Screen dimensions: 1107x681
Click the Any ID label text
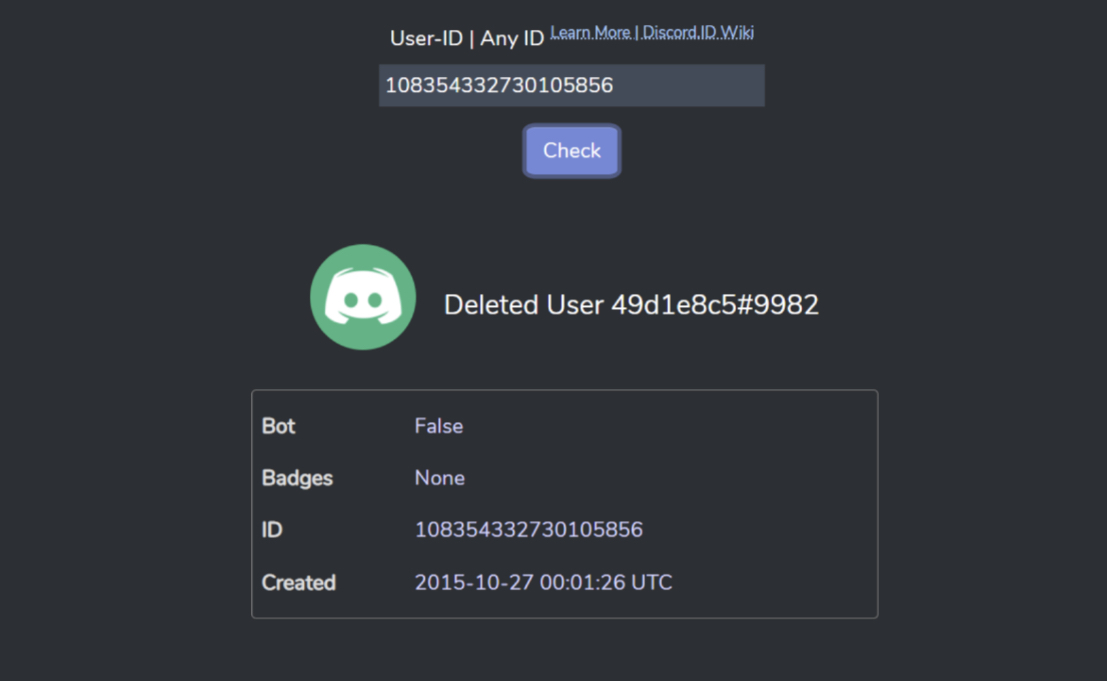click(512, 39)
